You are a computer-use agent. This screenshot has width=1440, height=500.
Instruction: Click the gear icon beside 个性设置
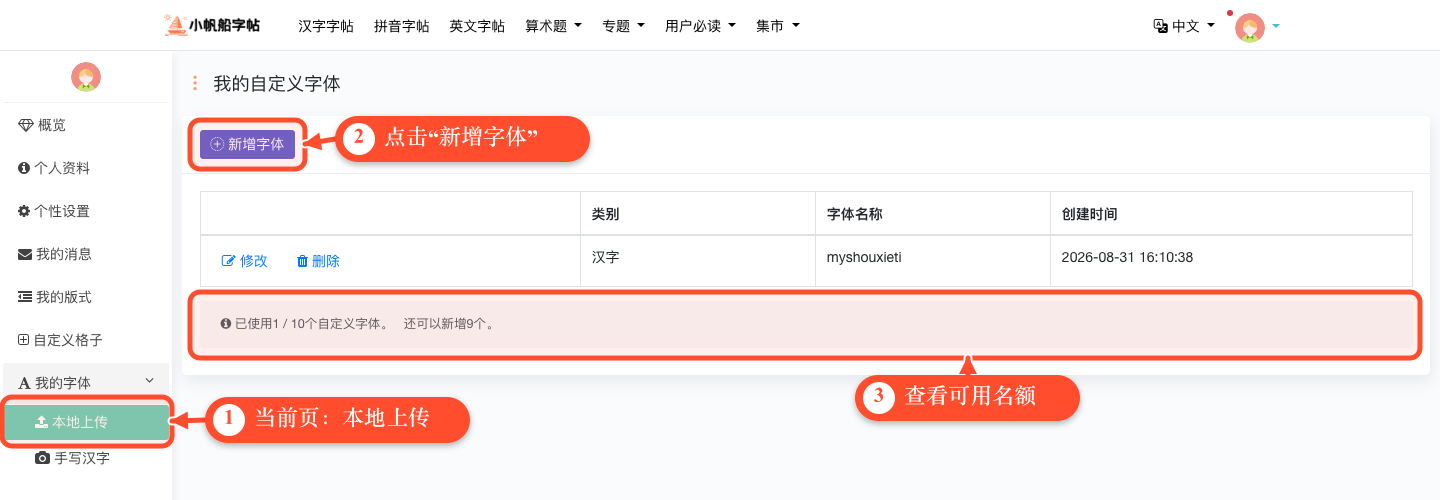pos(24,211)
